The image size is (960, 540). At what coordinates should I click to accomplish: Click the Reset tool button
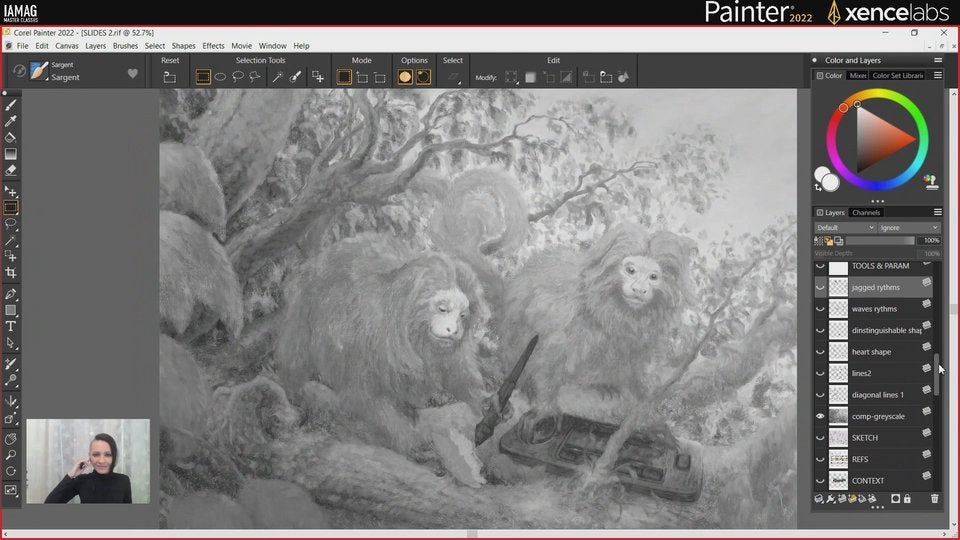point(170,77)
